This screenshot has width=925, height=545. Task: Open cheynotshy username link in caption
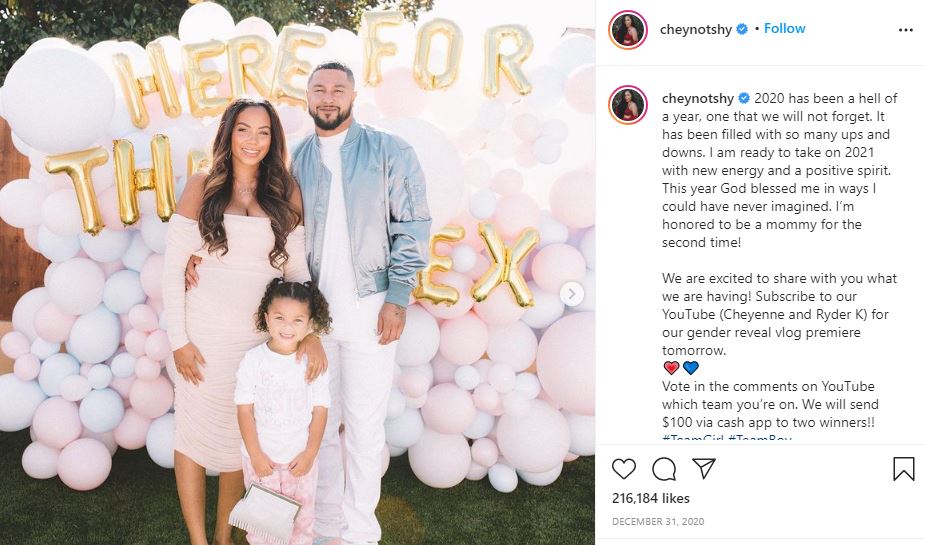[698, 98]
